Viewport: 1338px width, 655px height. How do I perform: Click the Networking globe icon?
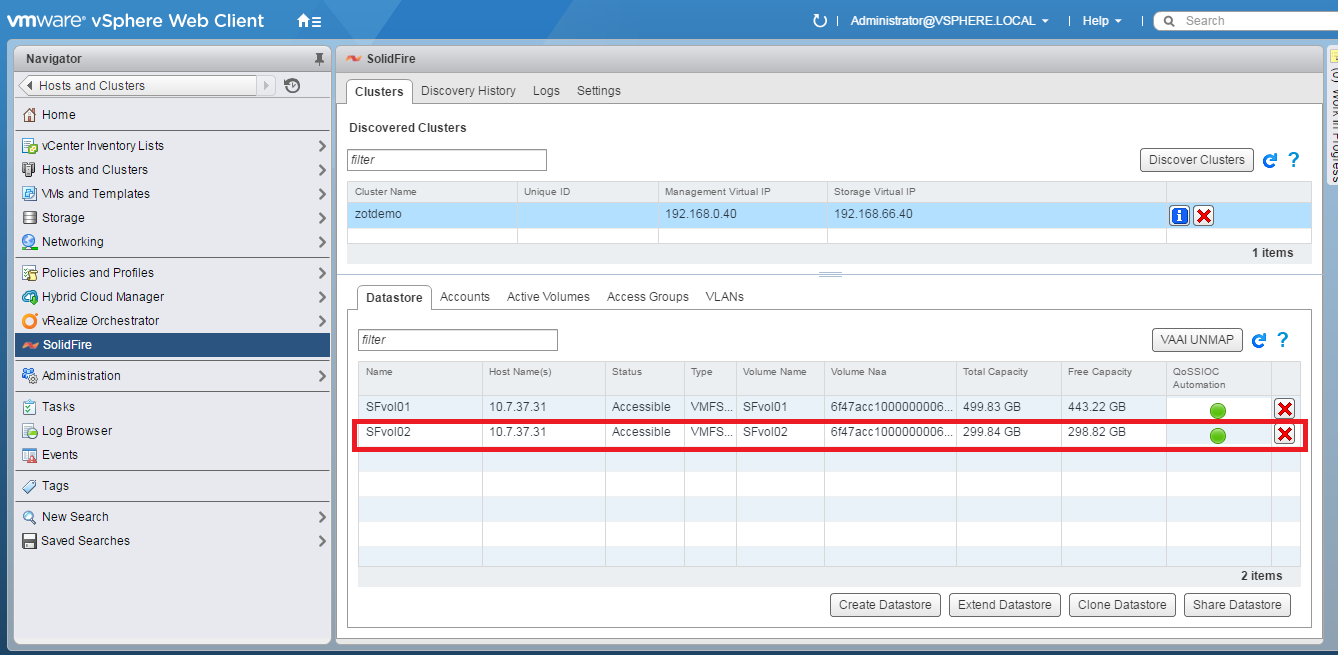(30, 242)
